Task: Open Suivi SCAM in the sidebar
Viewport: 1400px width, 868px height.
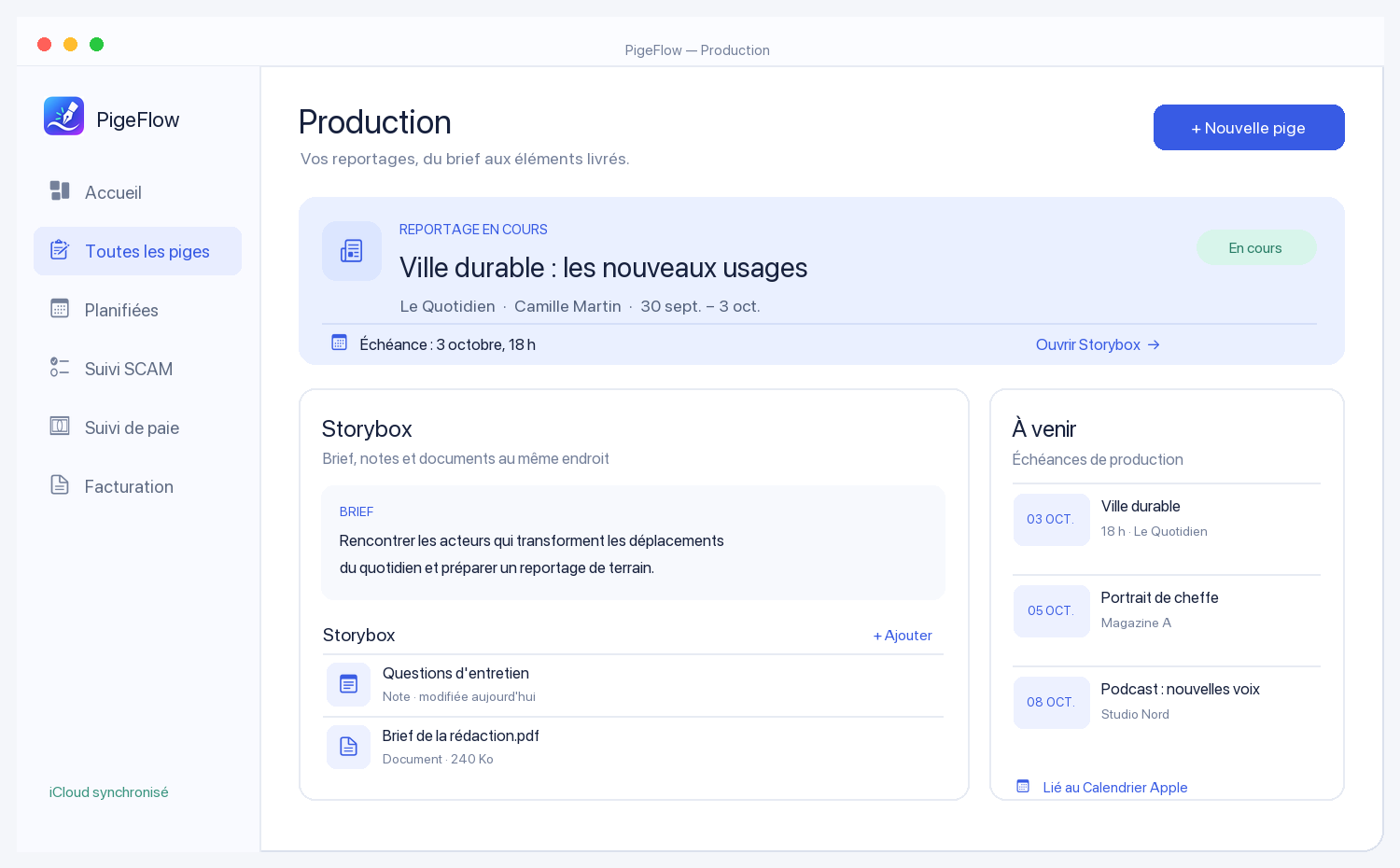Action: coord(137,369)
